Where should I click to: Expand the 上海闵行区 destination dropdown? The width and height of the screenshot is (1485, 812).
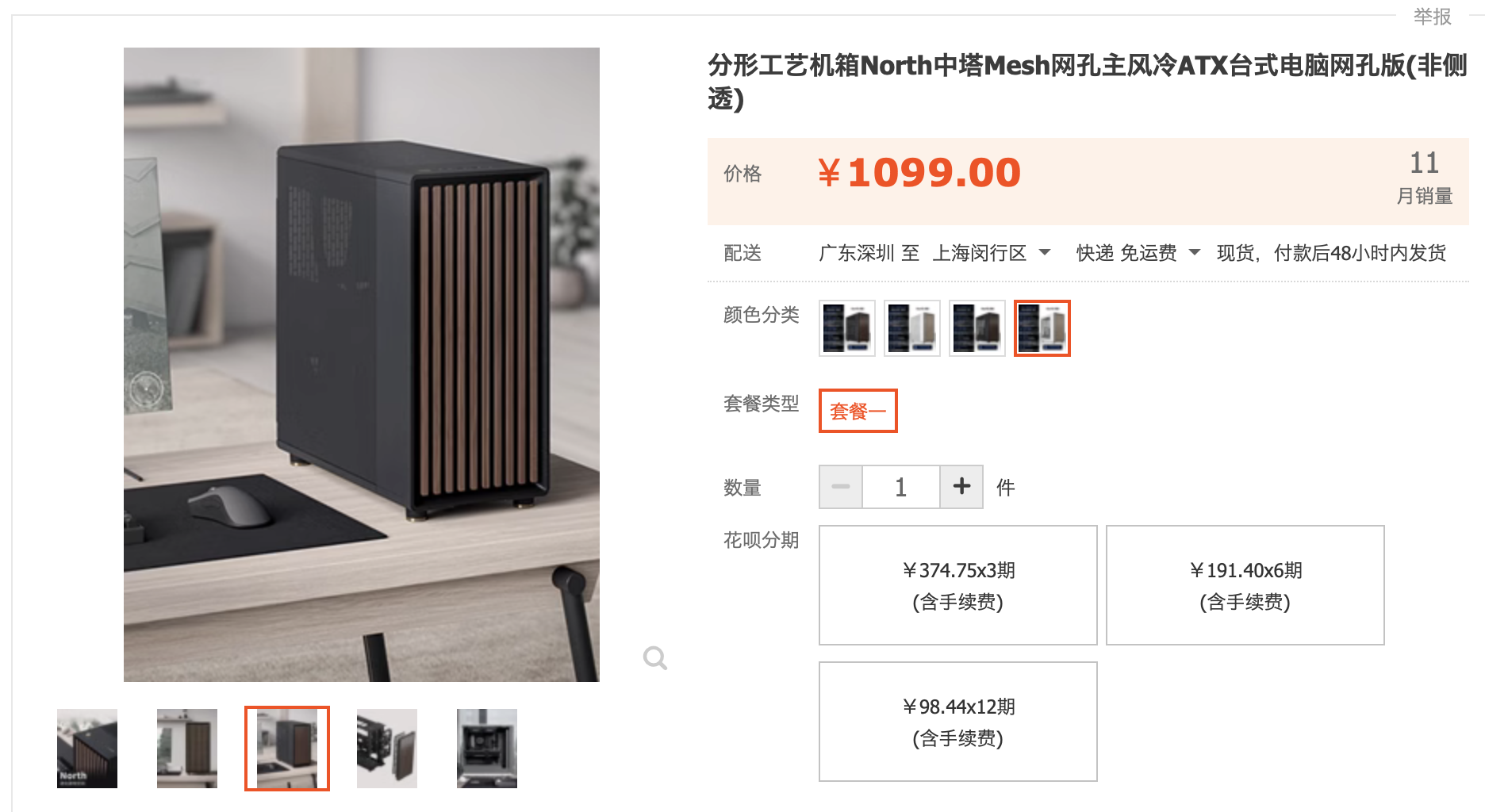992,253
